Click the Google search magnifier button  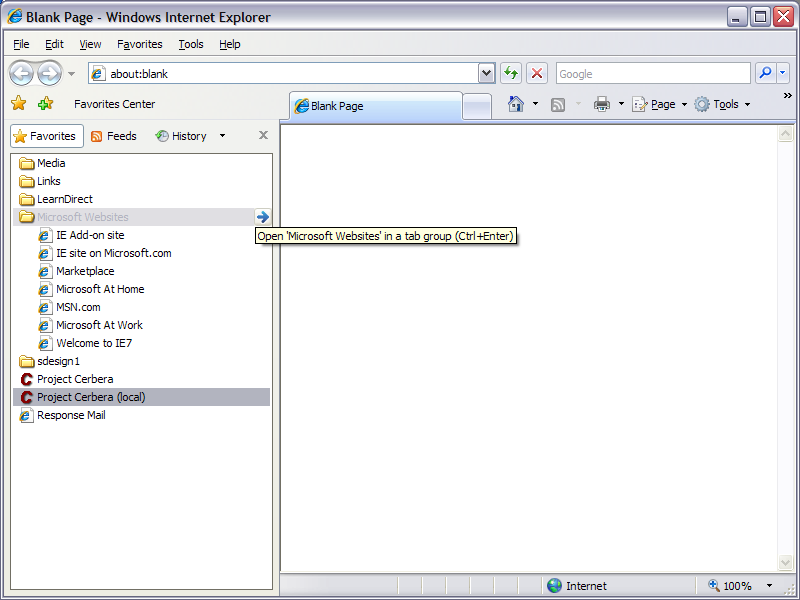tap(765, 73)
